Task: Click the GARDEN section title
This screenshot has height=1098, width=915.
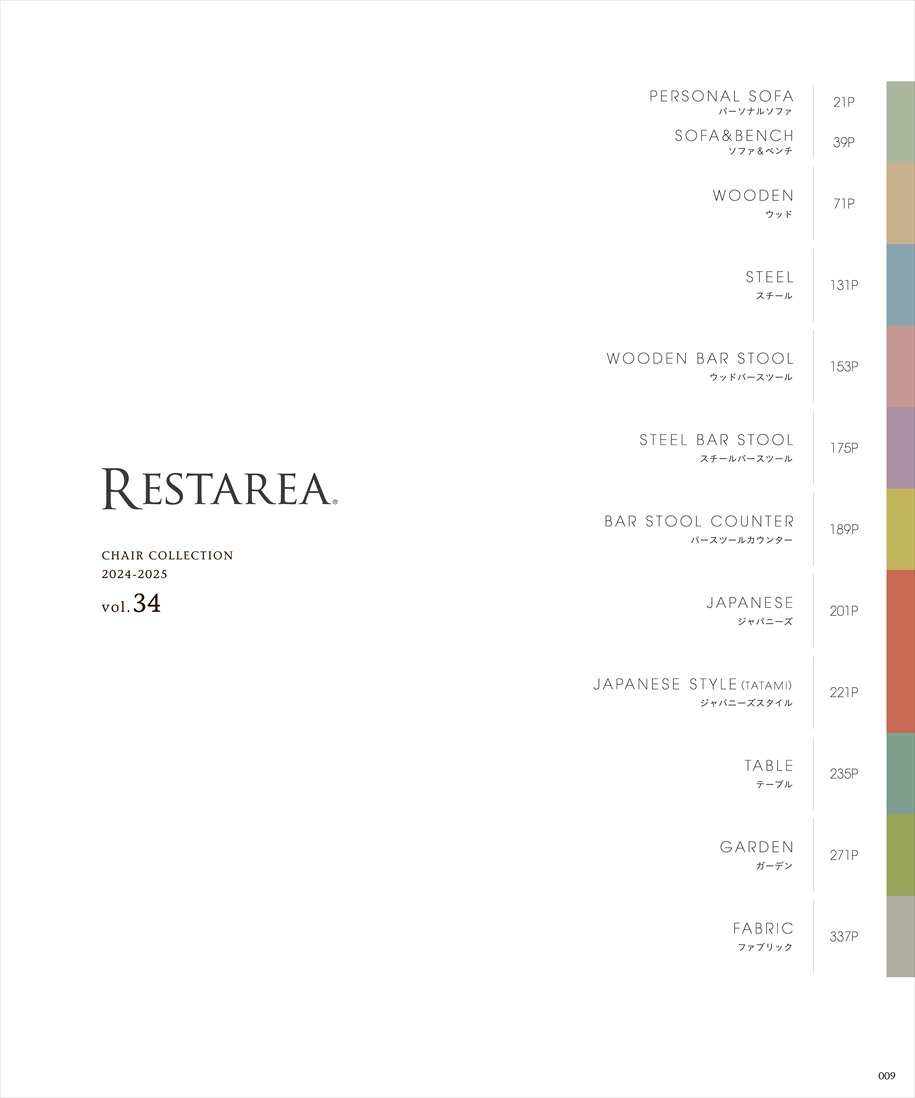Action: pyautogui.click(x=756, y=847)
